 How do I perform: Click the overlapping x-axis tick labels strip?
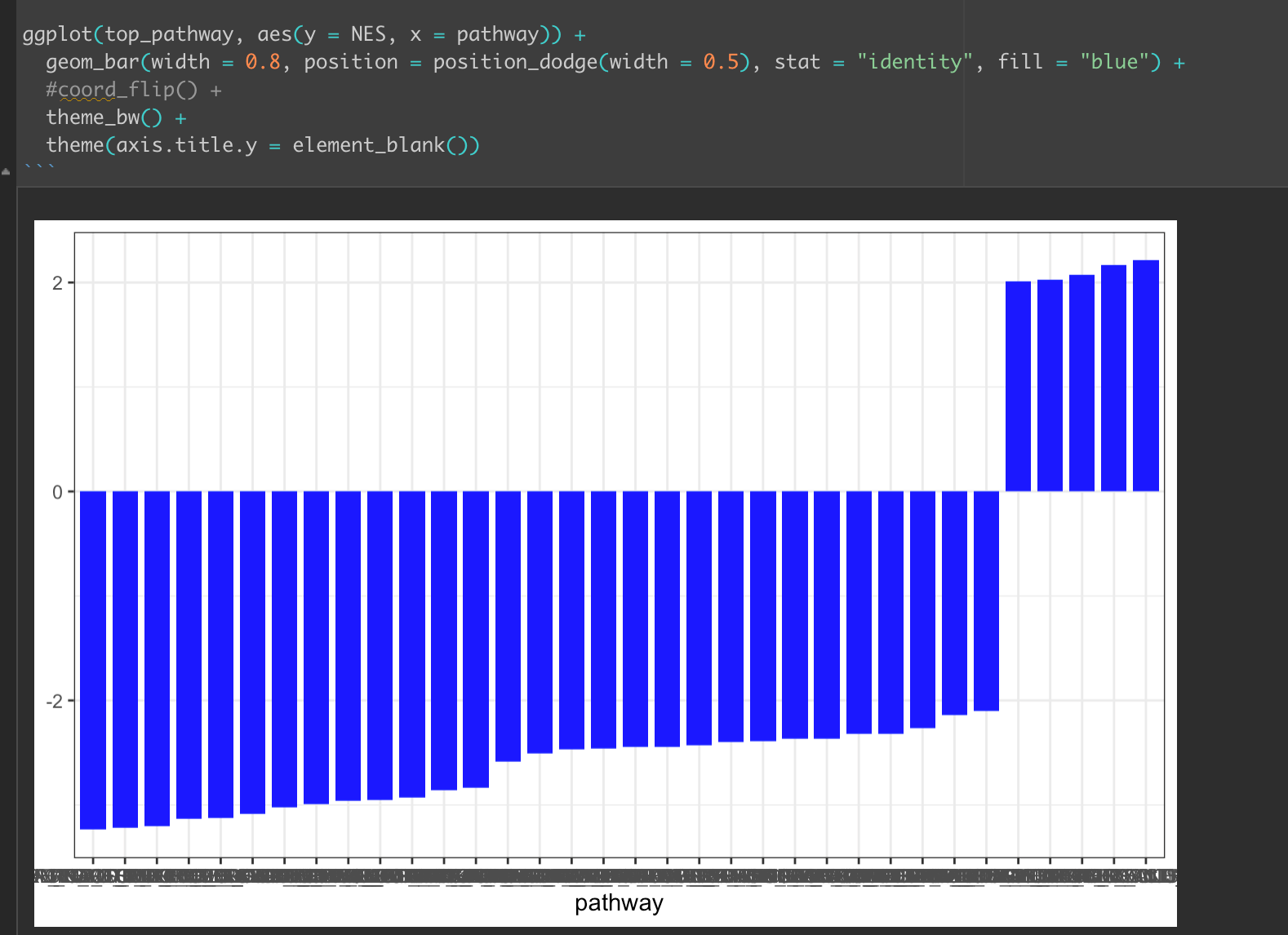(x=606, y=877)
